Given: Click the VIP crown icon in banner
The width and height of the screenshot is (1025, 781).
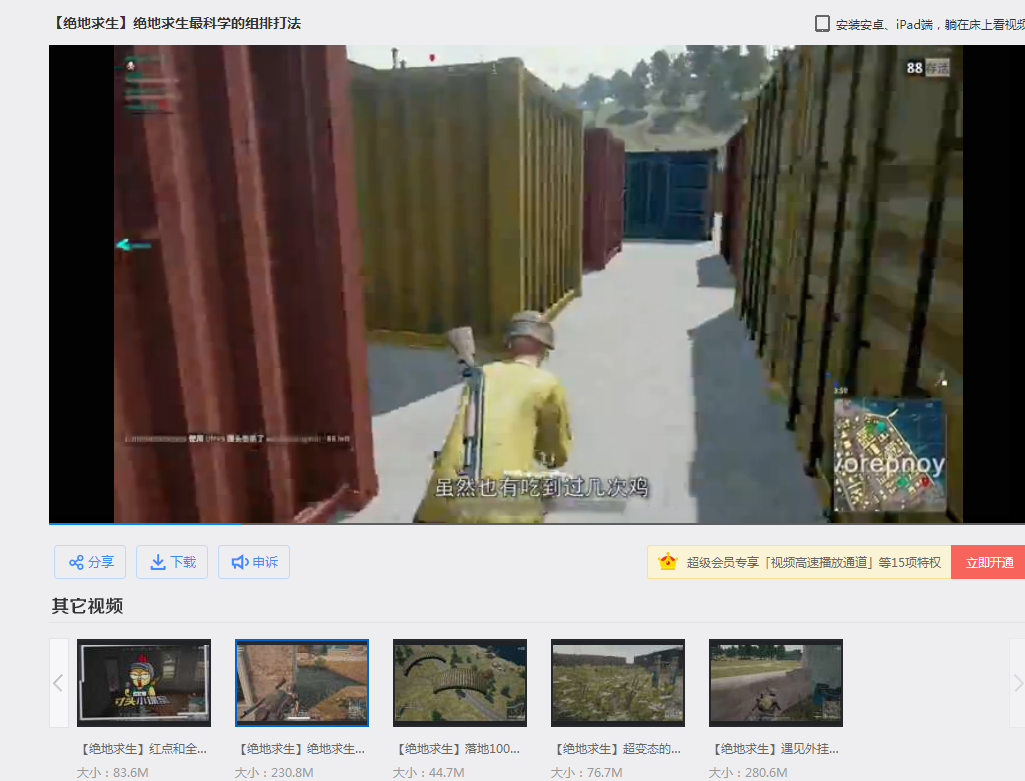Looking at the screenshot, I should pos(668,562).
